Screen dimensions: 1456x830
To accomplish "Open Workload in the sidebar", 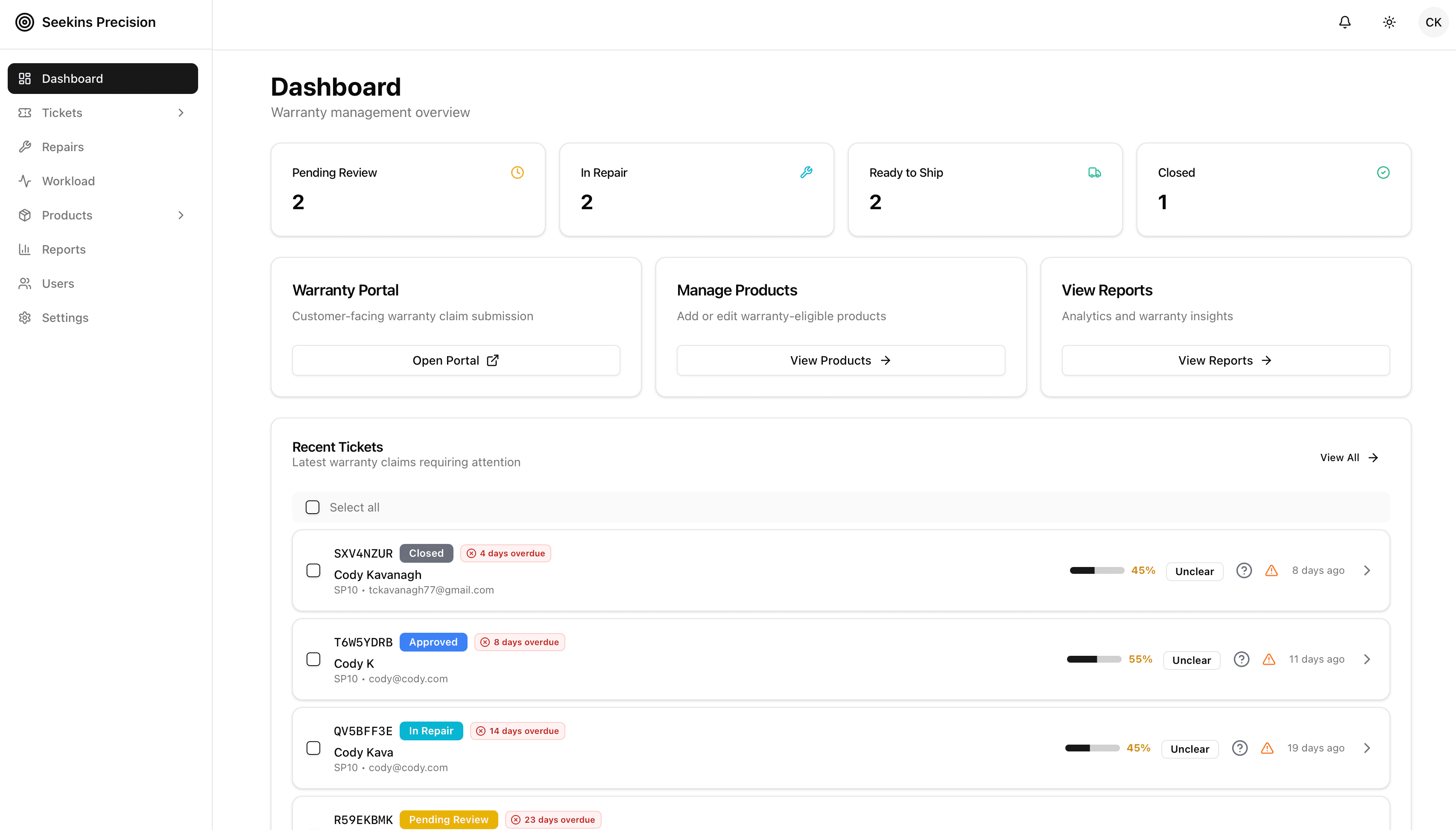I will 102,181.
